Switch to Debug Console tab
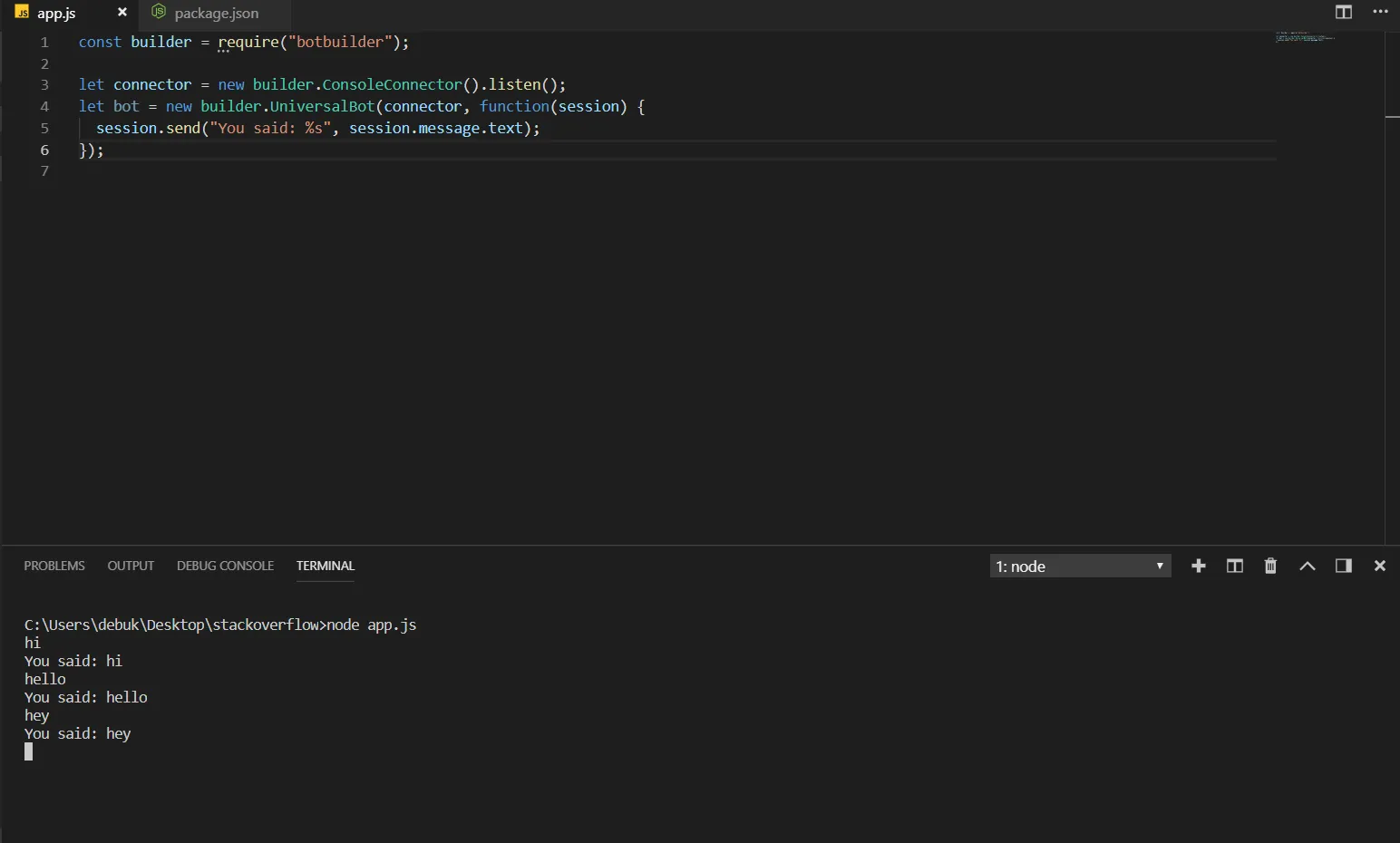Viewport: 1400px width, 843px height. tap(225, 566)
